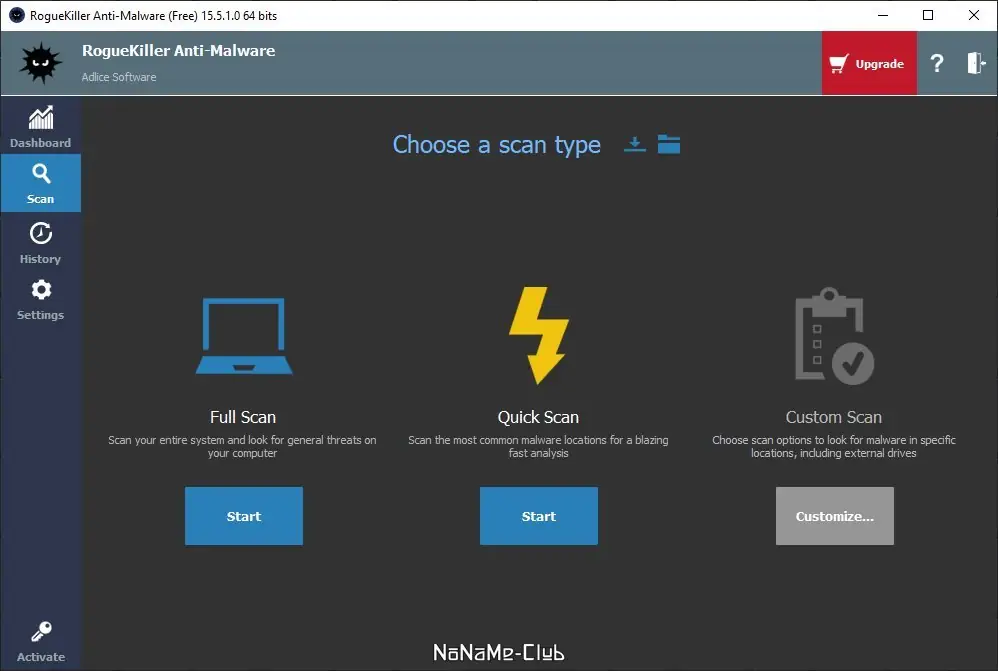Click the "Custom Scan" heading text
This screenshot has height=671, width=998.
coord(834,417)
